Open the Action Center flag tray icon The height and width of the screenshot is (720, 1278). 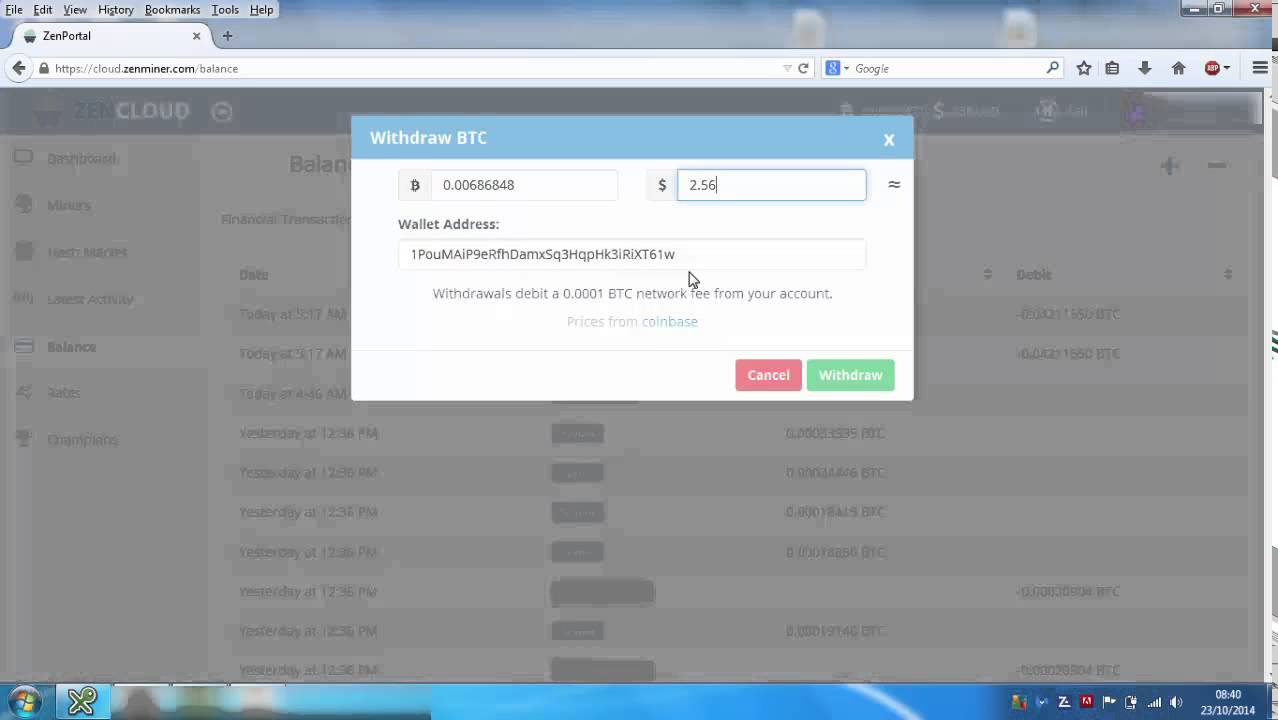tap(1109, 702)
